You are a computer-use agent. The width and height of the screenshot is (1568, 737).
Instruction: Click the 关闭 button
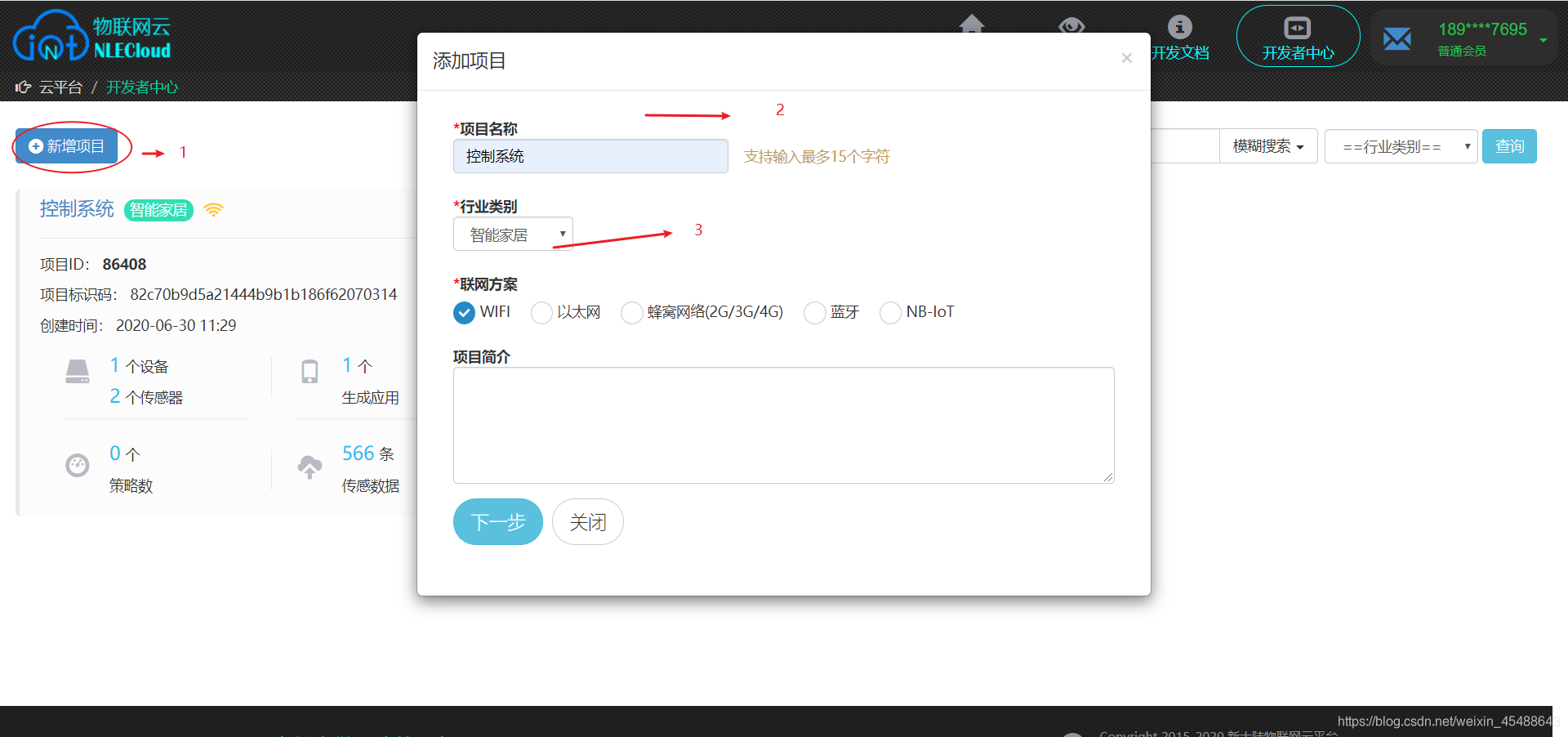point(588,522)
